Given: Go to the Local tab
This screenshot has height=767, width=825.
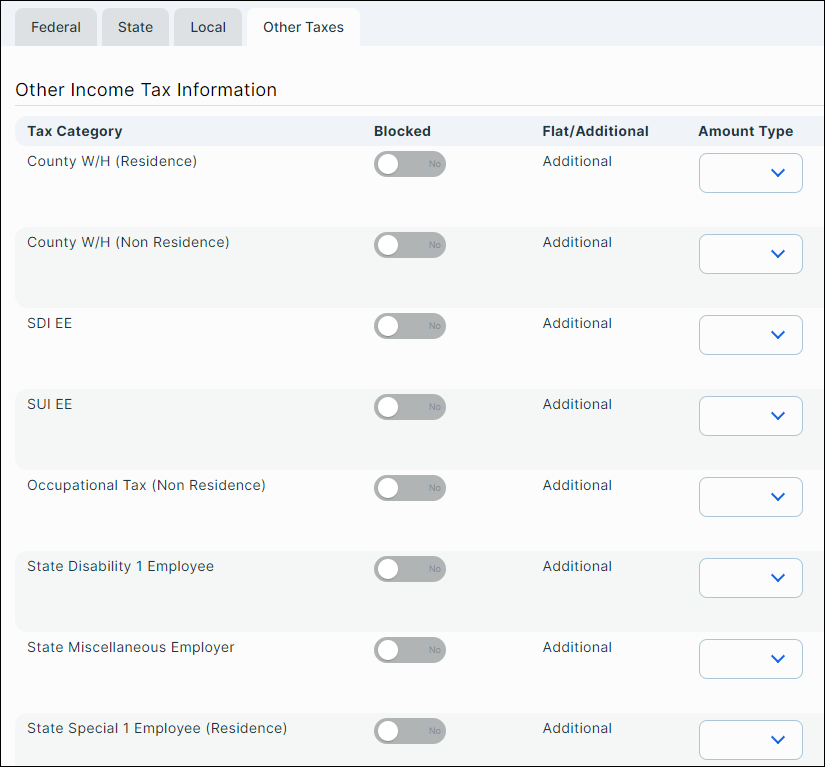Looking at the screenshot, I should (x=208, y=27).
